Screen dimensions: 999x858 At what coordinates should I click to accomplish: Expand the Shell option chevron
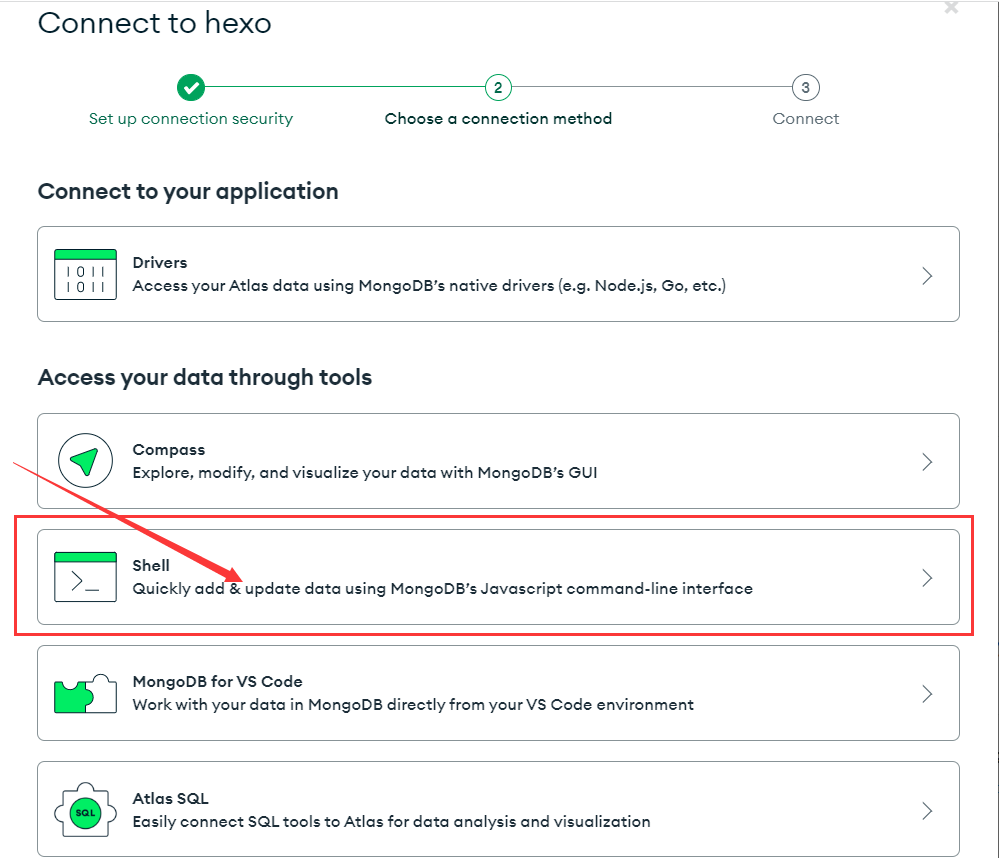point(927,578)
